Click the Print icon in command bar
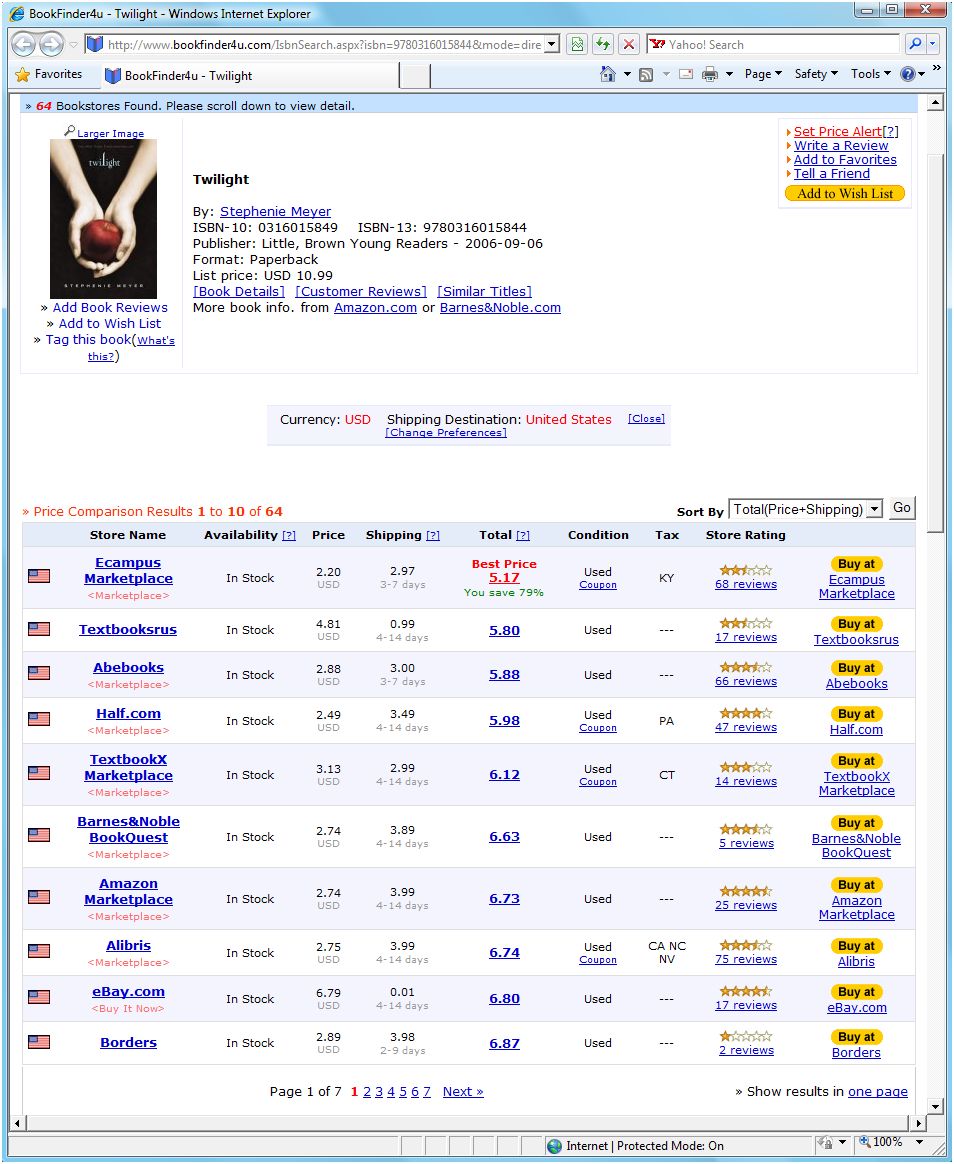954x1164 pixels. coord(710,74)
